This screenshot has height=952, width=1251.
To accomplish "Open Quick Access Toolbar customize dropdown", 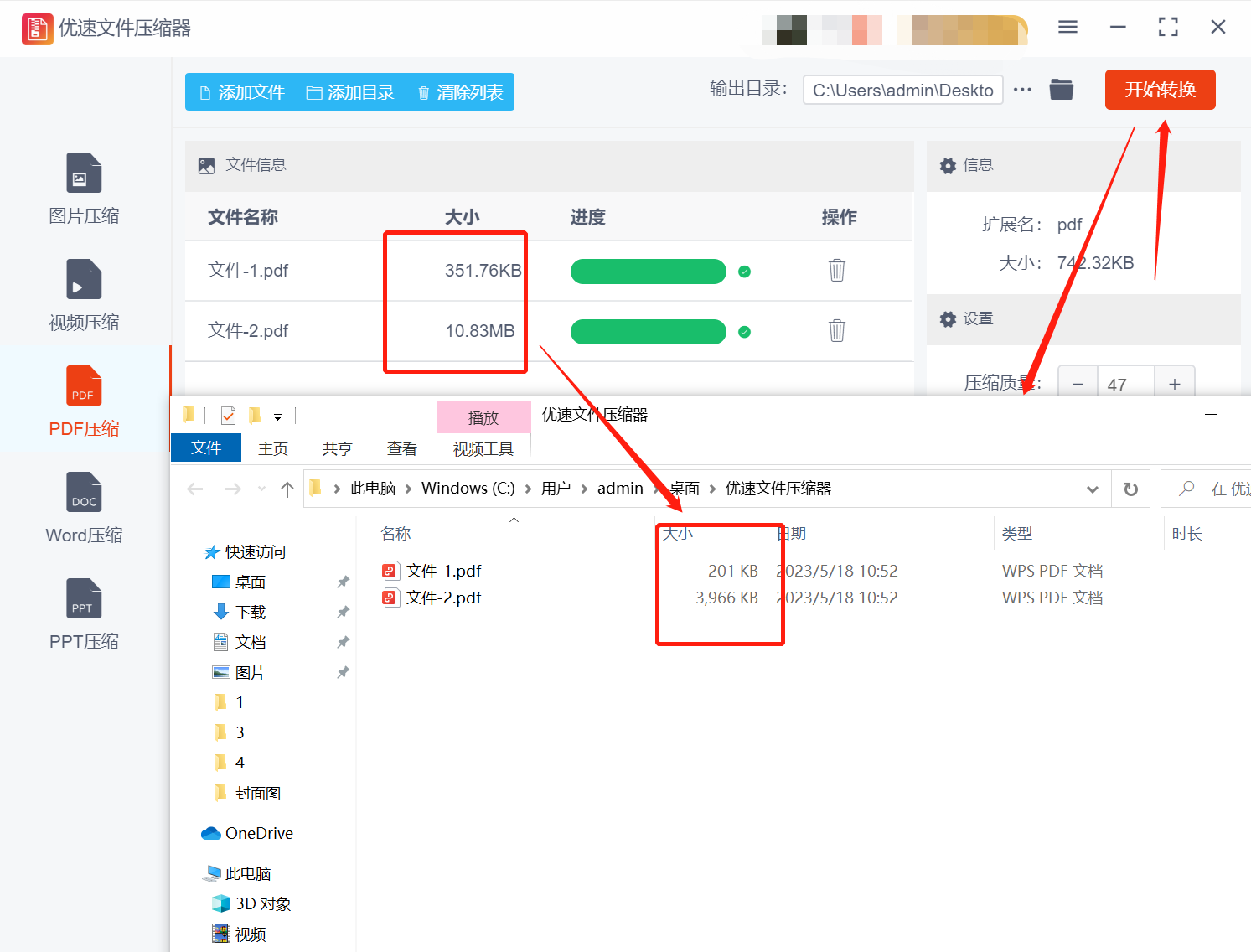I will coord(277,416).
